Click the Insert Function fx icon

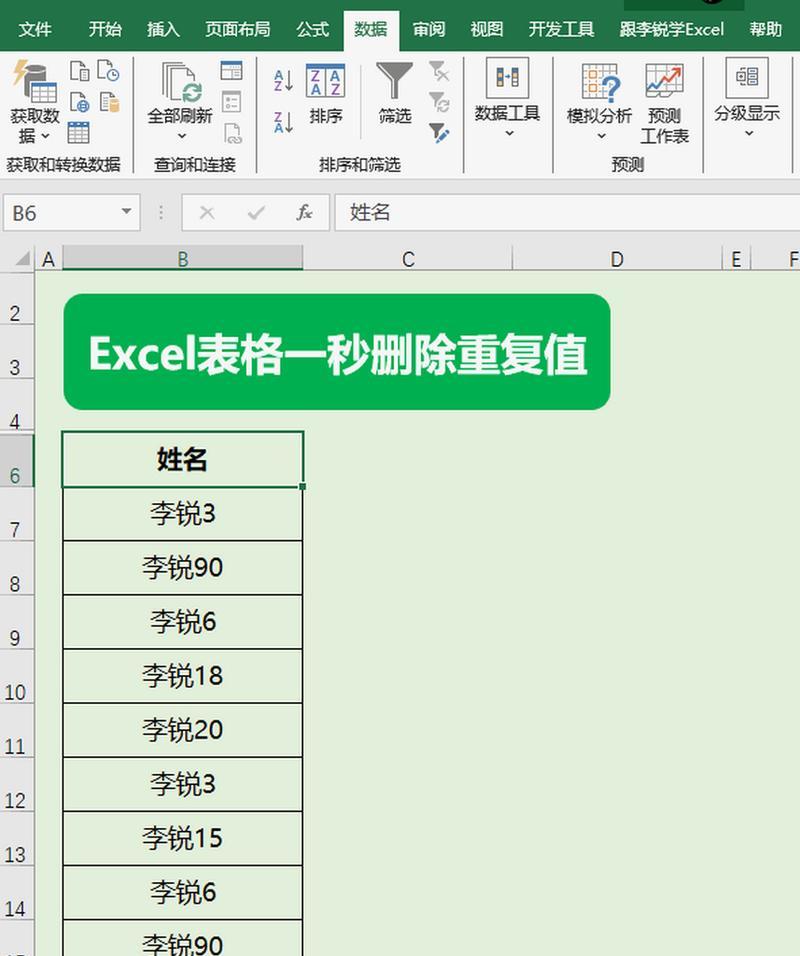304,212
